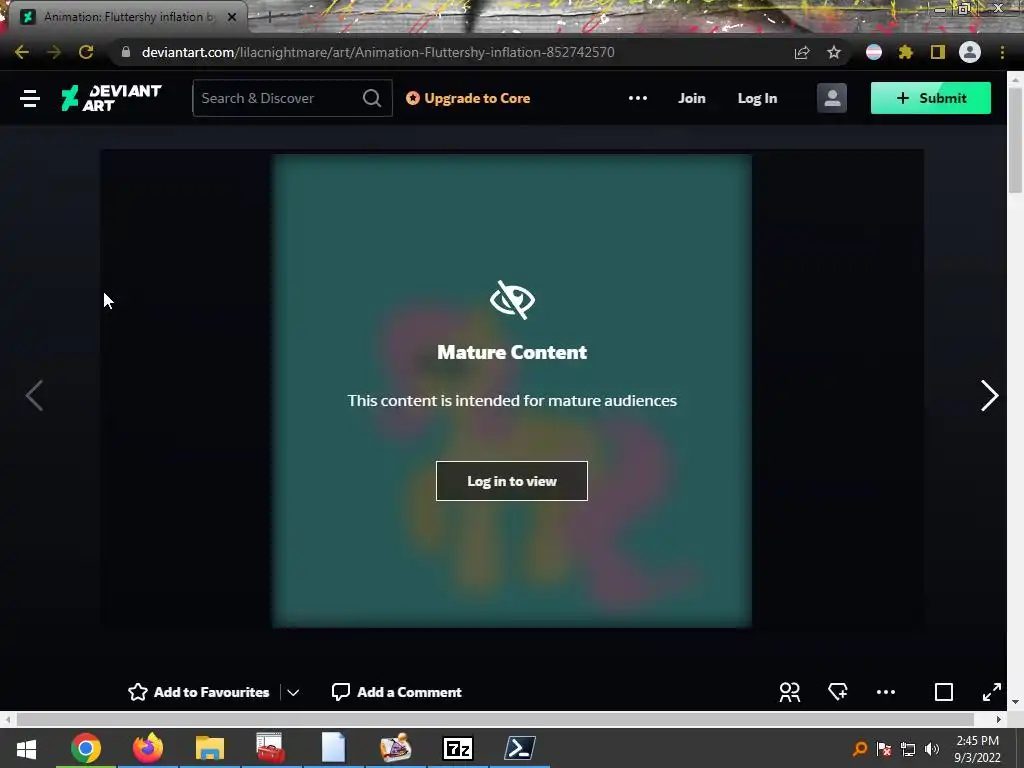Open the extensions puzzle icon
1024x768 pixels.
point(906,52)
